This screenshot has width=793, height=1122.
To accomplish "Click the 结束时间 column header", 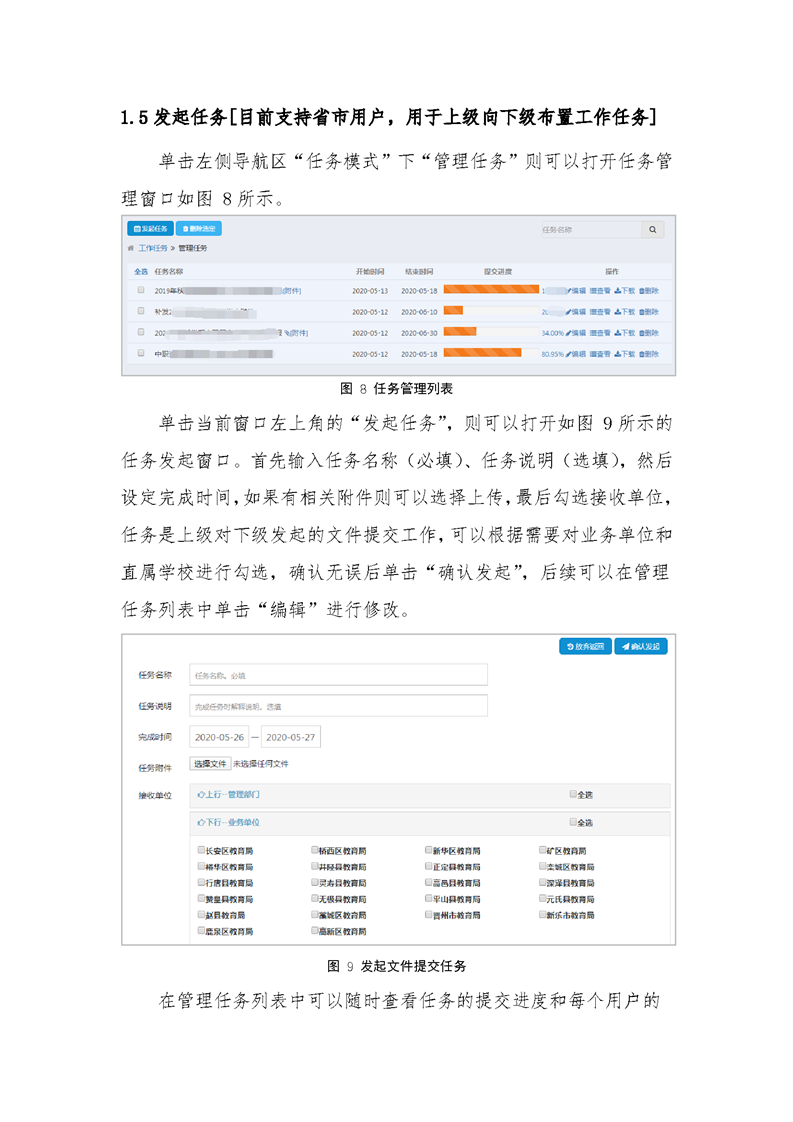I will pyautogui.click(x=419, y=272).
